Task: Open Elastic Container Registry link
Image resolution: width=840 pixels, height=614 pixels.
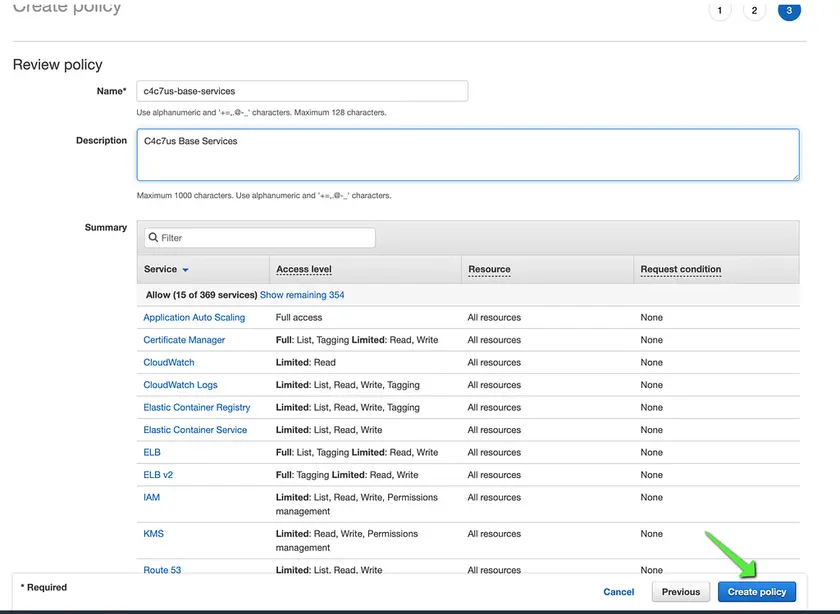Action: click(197, 407)
